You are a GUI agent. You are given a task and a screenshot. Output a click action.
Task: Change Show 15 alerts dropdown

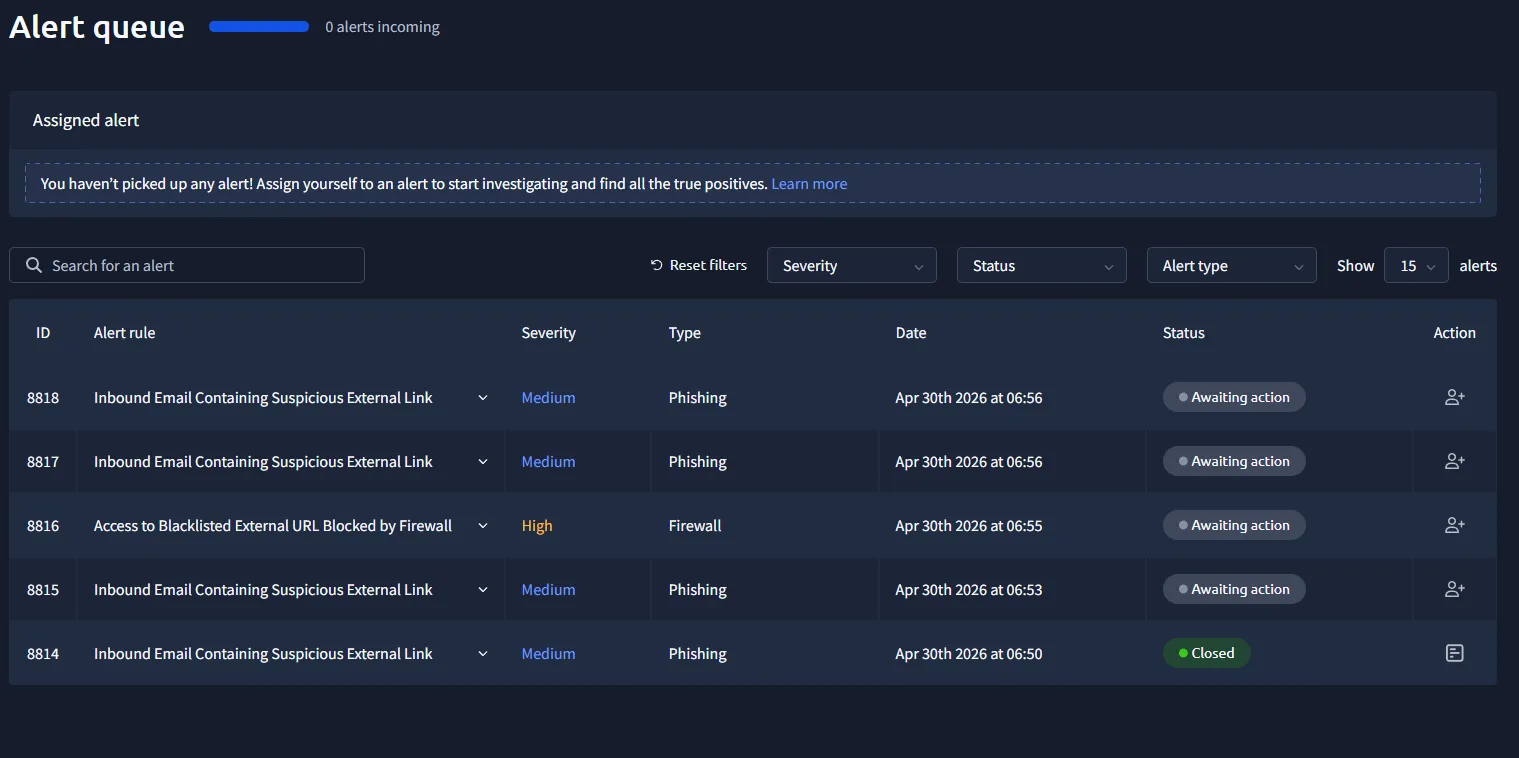pos(1416,265)
